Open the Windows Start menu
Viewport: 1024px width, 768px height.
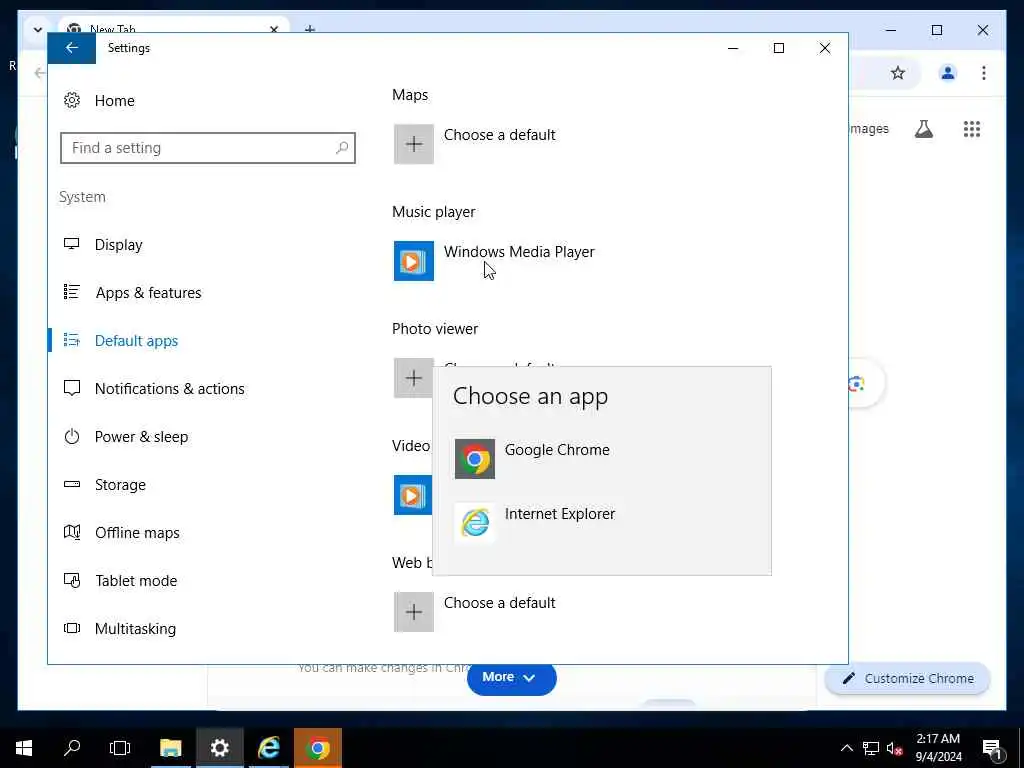tap(24, 748)
